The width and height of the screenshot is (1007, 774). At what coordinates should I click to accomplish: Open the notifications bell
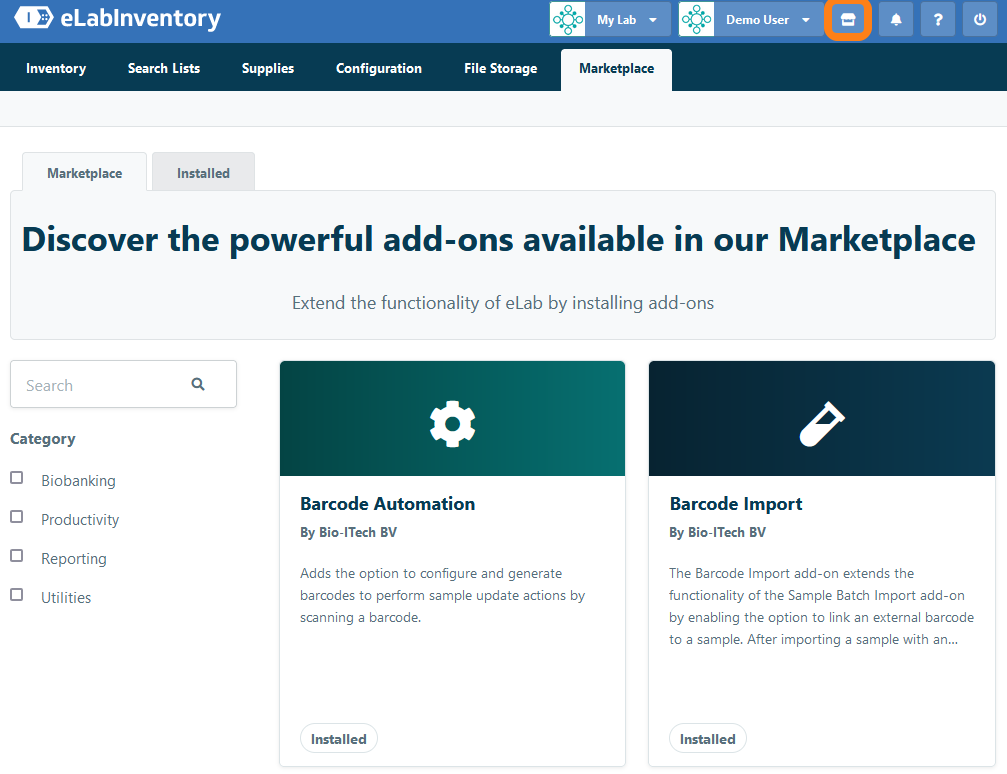(896, 20)
